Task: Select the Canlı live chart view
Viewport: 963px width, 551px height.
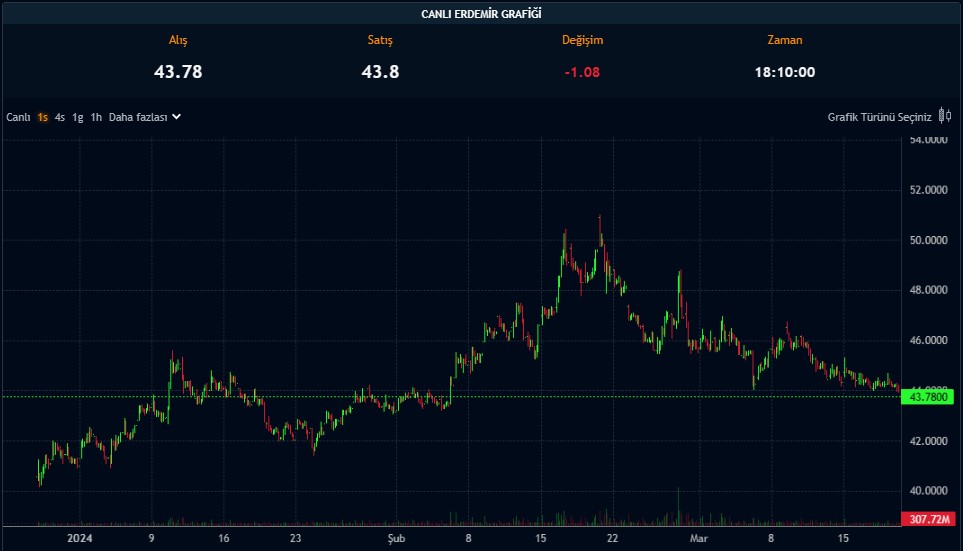Action: (x=18, y=117)
